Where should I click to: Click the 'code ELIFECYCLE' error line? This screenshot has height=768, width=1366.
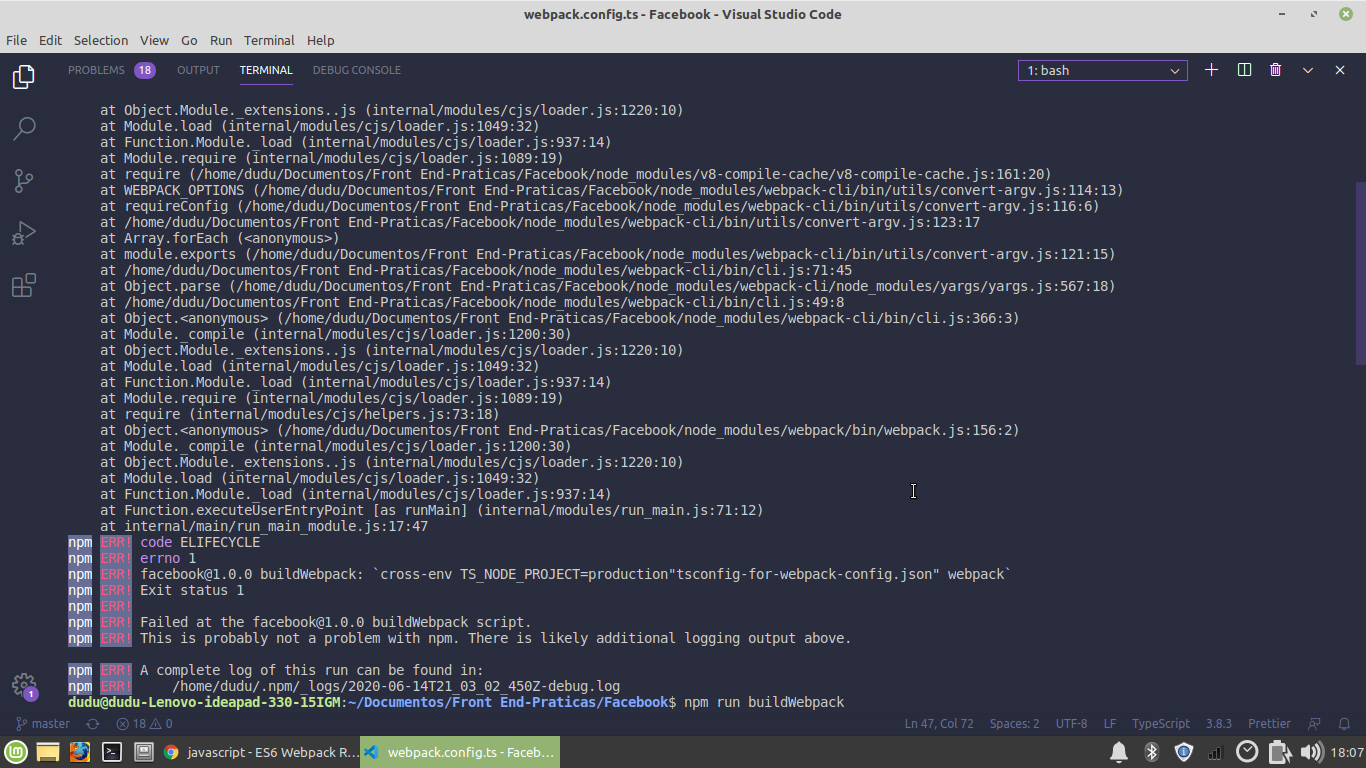click(200, 542)
